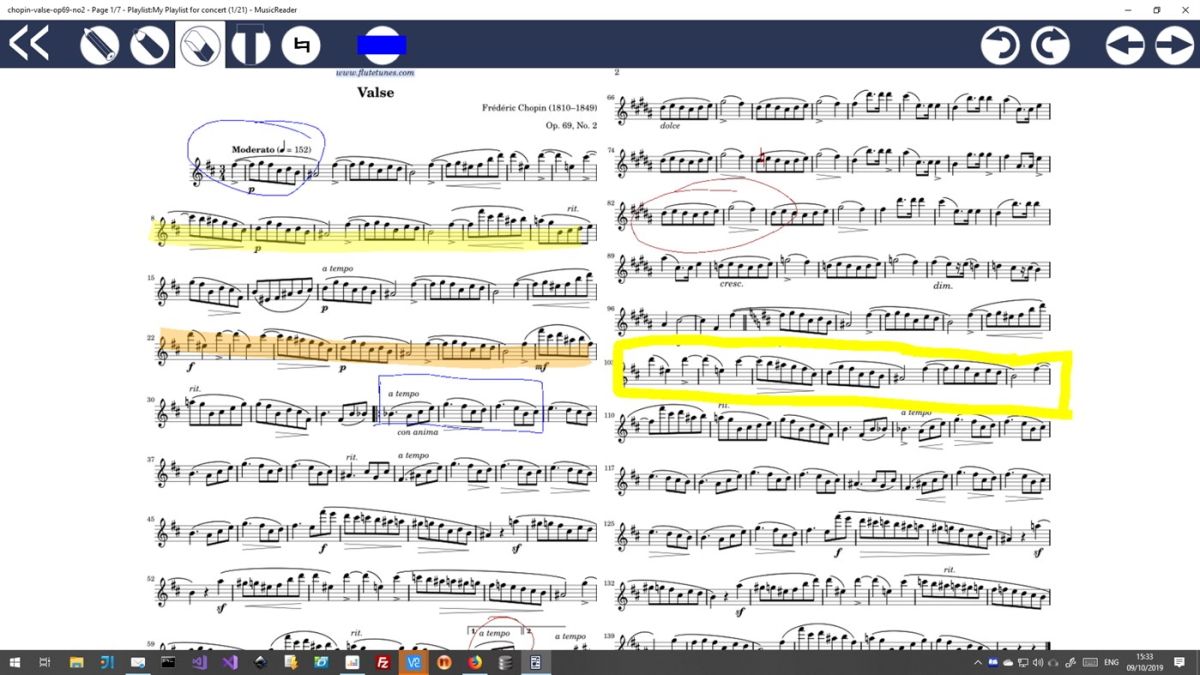Click the MusicReader taskbar icon

pyautogui.click(x=536, y=662)
